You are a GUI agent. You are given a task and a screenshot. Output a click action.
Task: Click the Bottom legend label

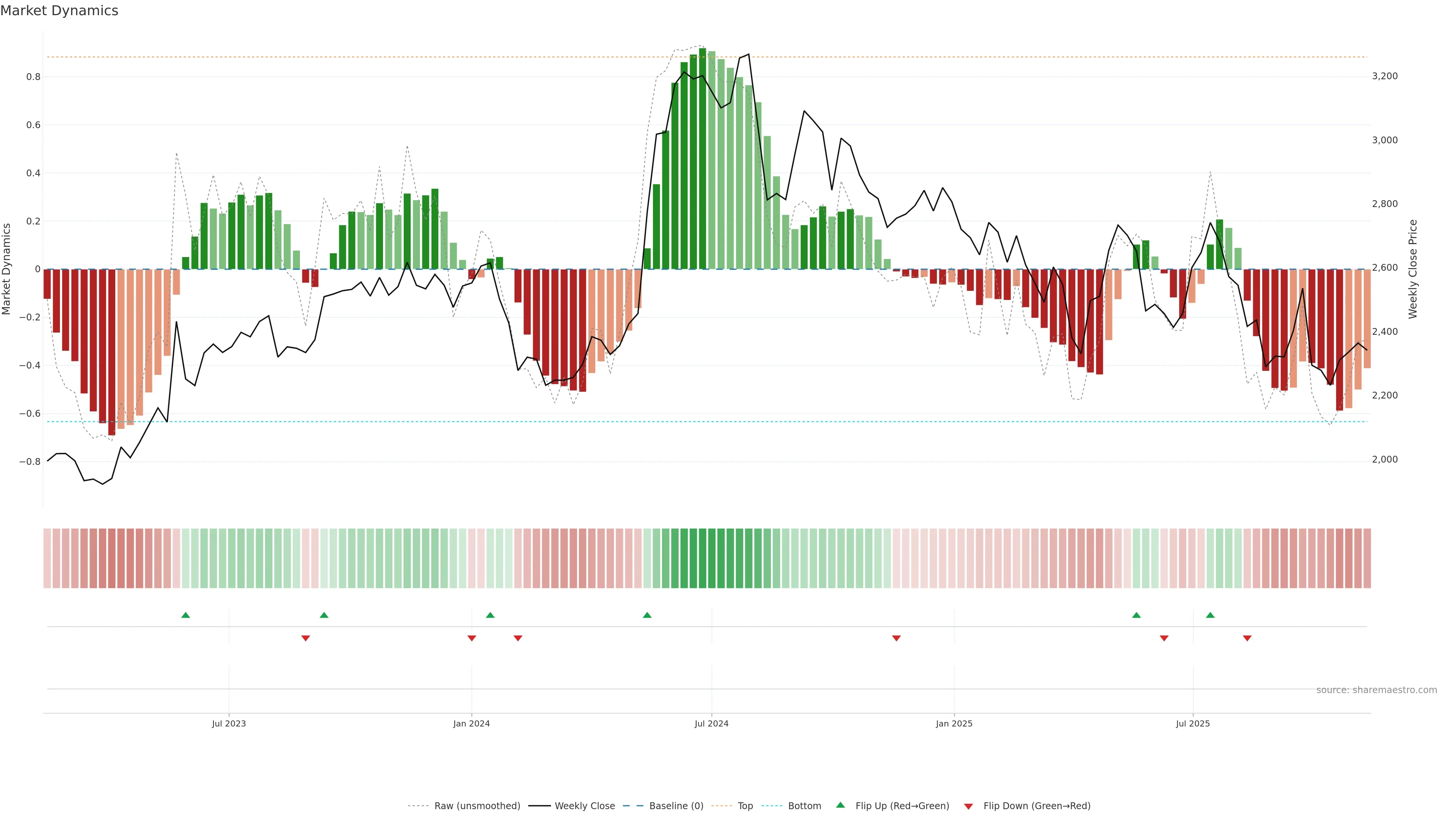[804, 806]
